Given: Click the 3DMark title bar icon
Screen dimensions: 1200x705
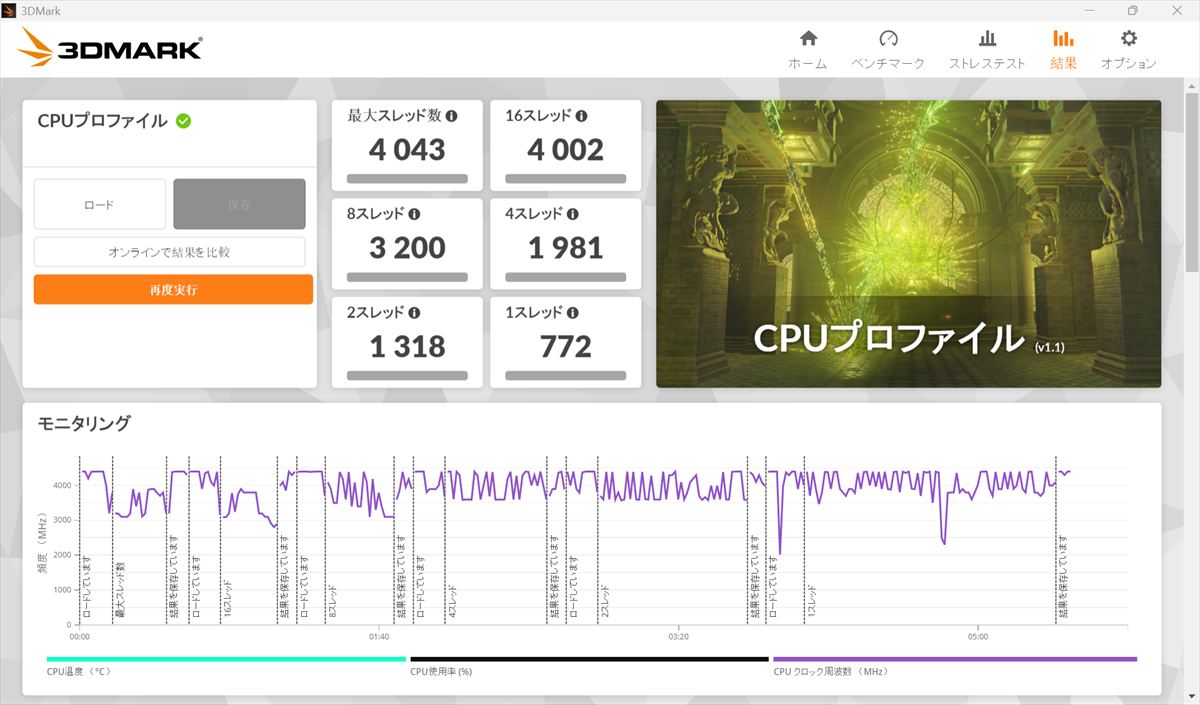Looking at the screenshot, I should pyautogui.click(x=9, y=10).
